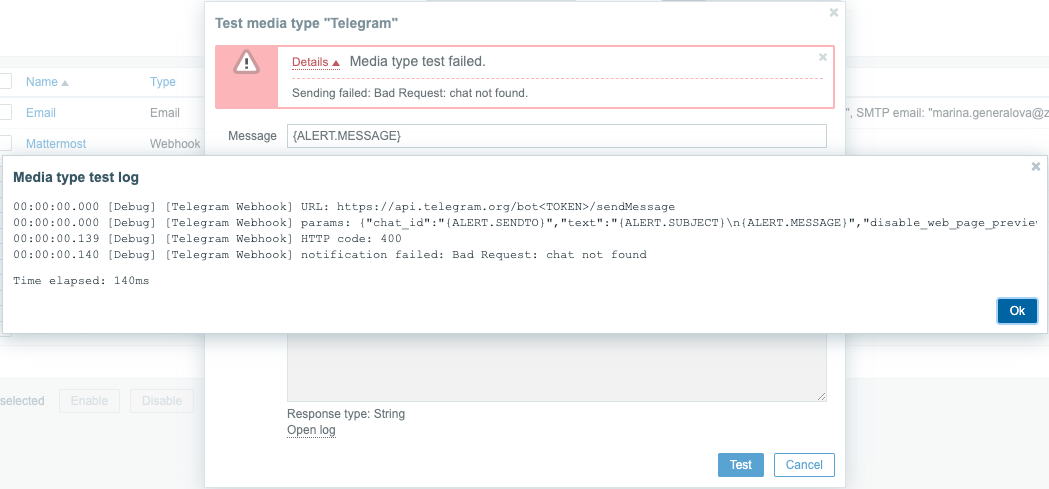Viewport: 1049px width, 489px height.
Task: Click the Test button
Action: pos(741,465)
